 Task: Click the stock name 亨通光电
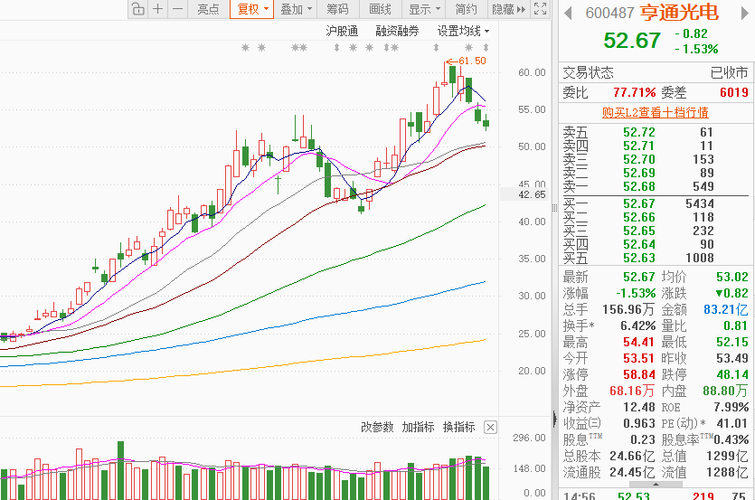click(679, 13)
